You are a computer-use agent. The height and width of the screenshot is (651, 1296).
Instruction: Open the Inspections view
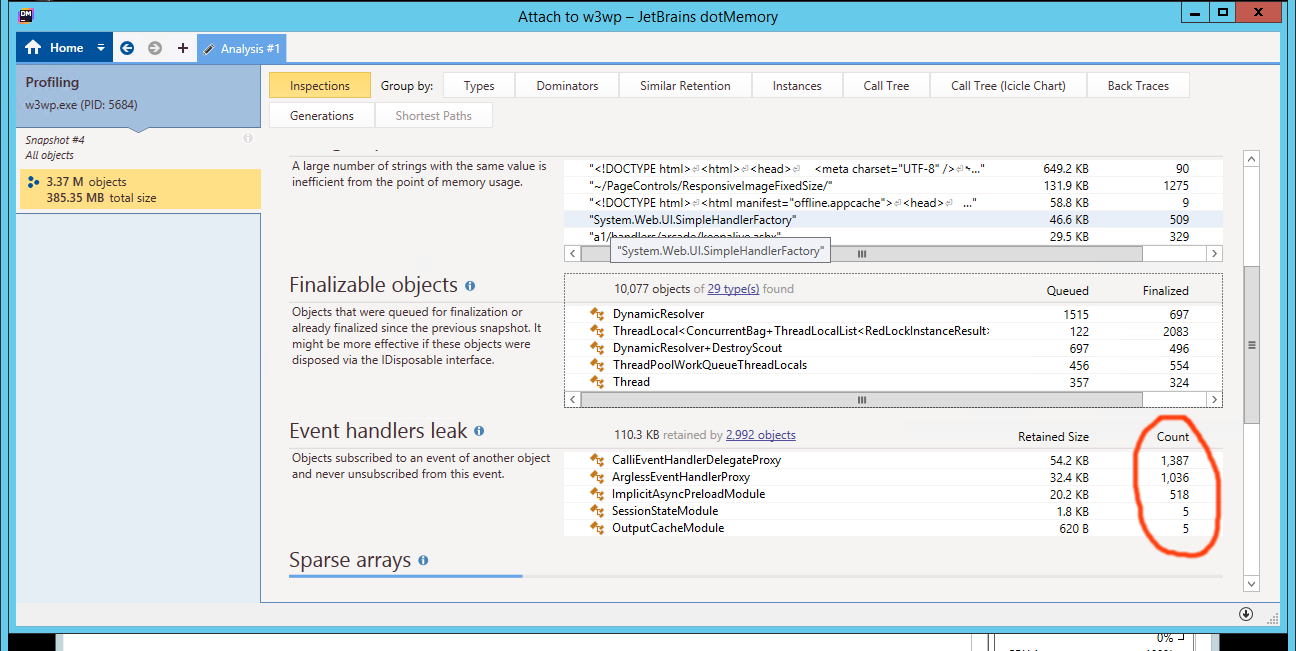click(320, 86)
